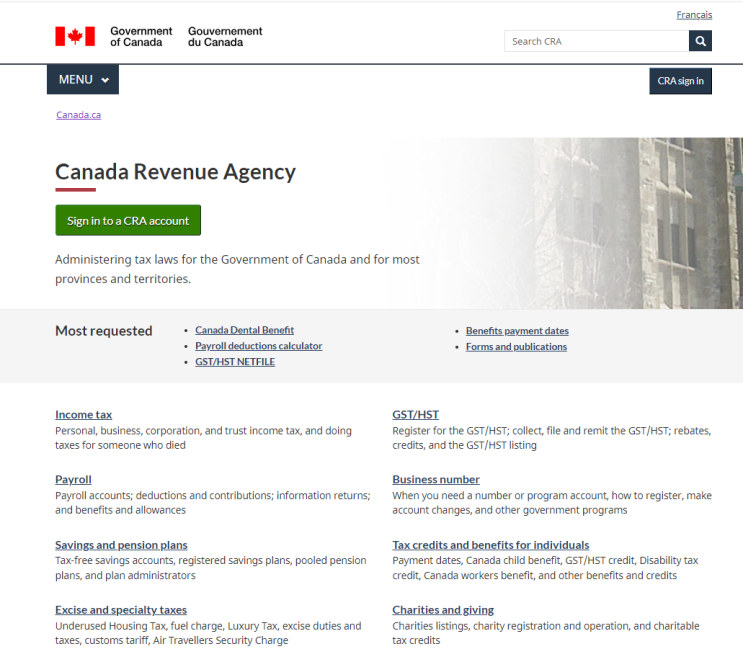Open Forms and publications link
The height and width of the screenshot is (649, 743).
coord(516,347)
